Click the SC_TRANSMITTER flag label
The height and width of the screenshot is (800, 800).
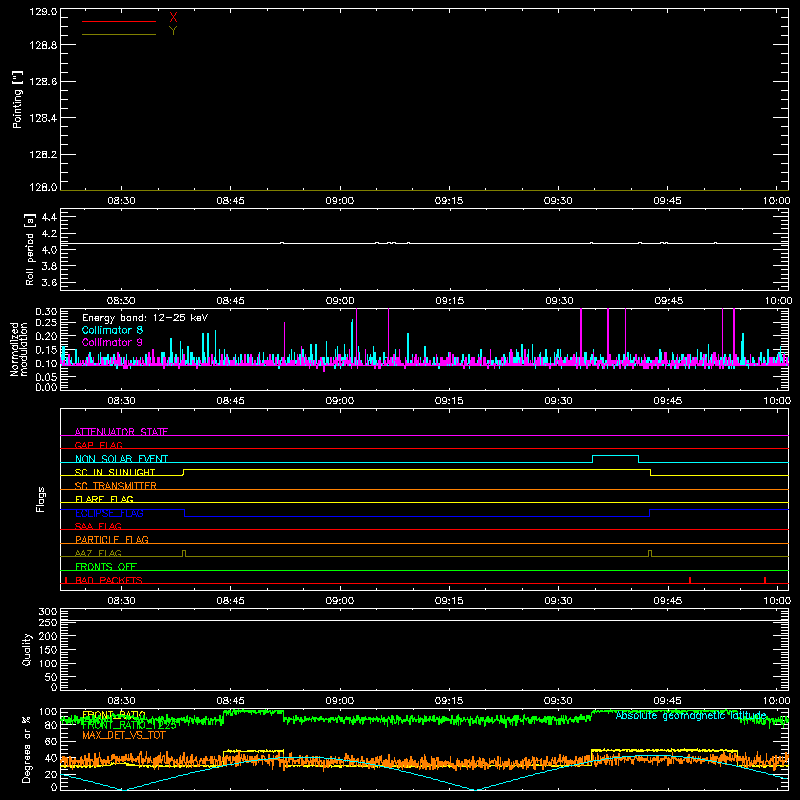(x=116, y=486)
